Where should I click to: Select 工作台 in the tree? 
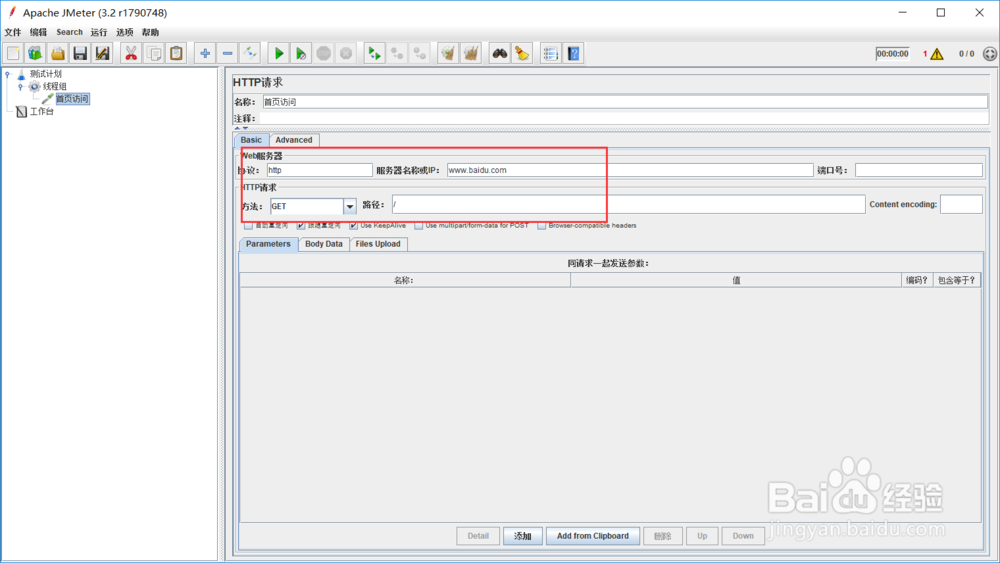pyautogui.click(x=42, y=112)
